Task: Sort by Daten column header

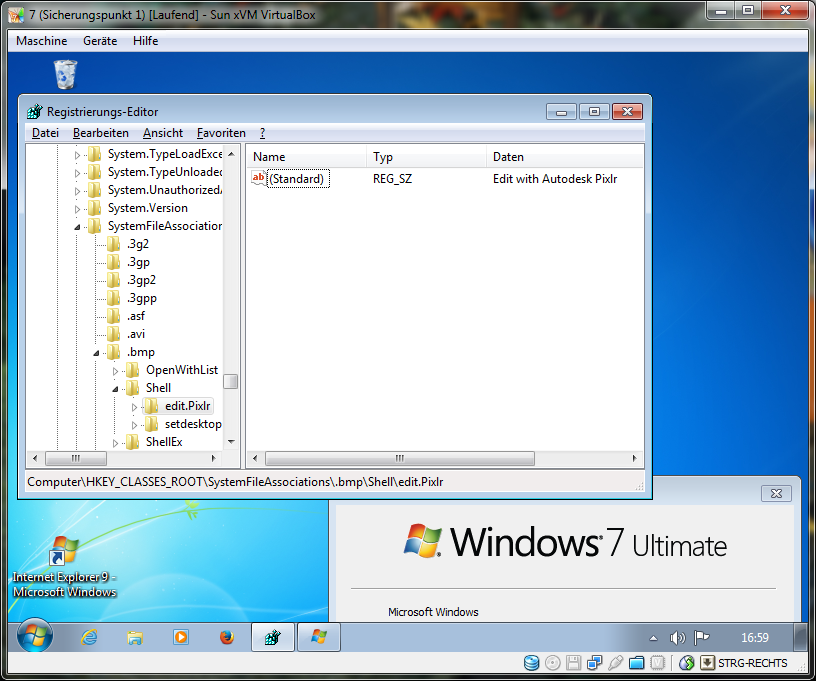Action: (x=565, y=157)
